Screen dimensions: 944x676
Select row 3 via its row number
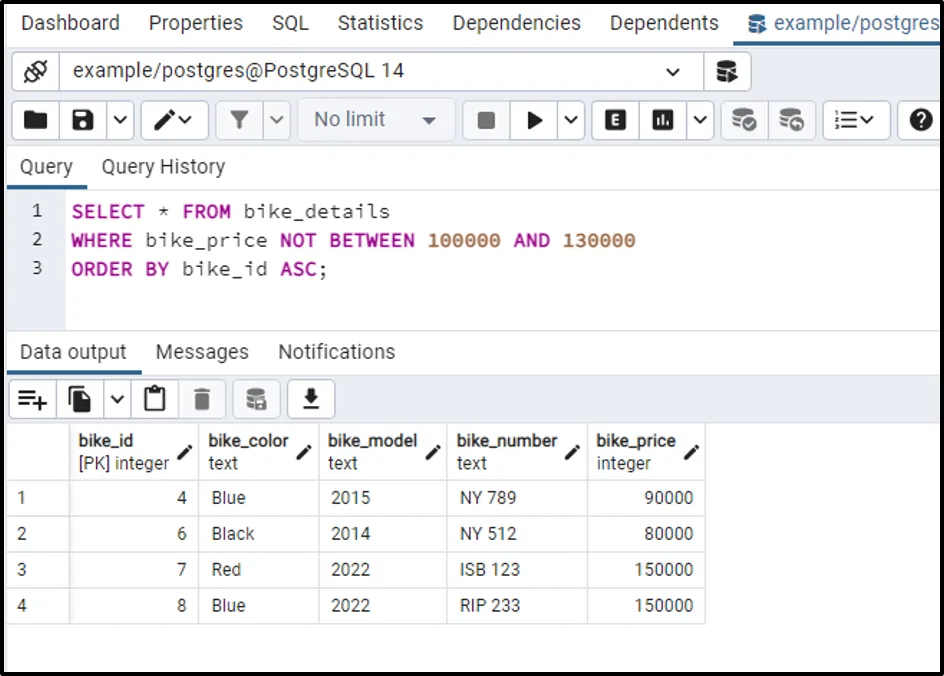(x=22, y=570)
